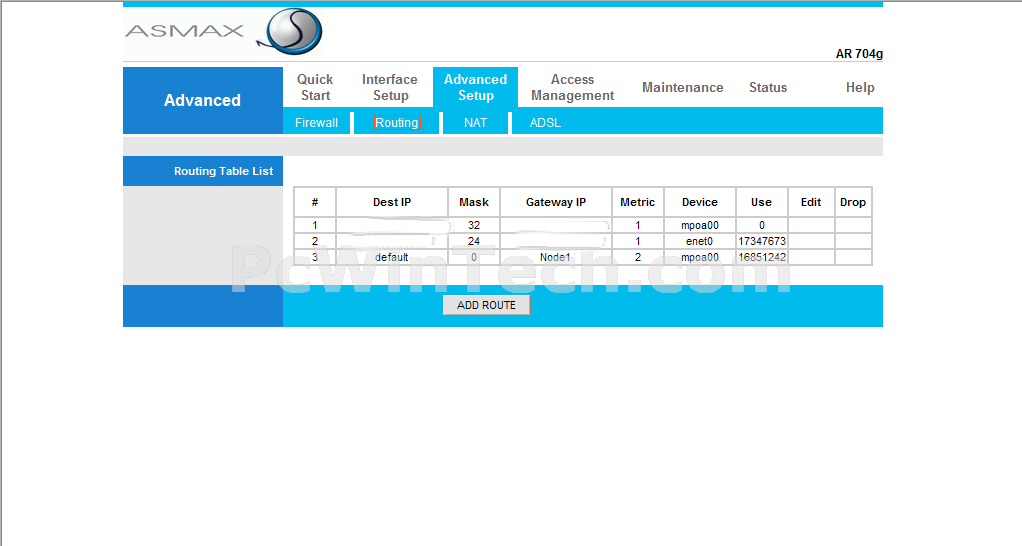Viewport: 1022px width, 546px height.
Task: Open the ADSL submenu
Action: pyautogui.click(x=545, y=122)
